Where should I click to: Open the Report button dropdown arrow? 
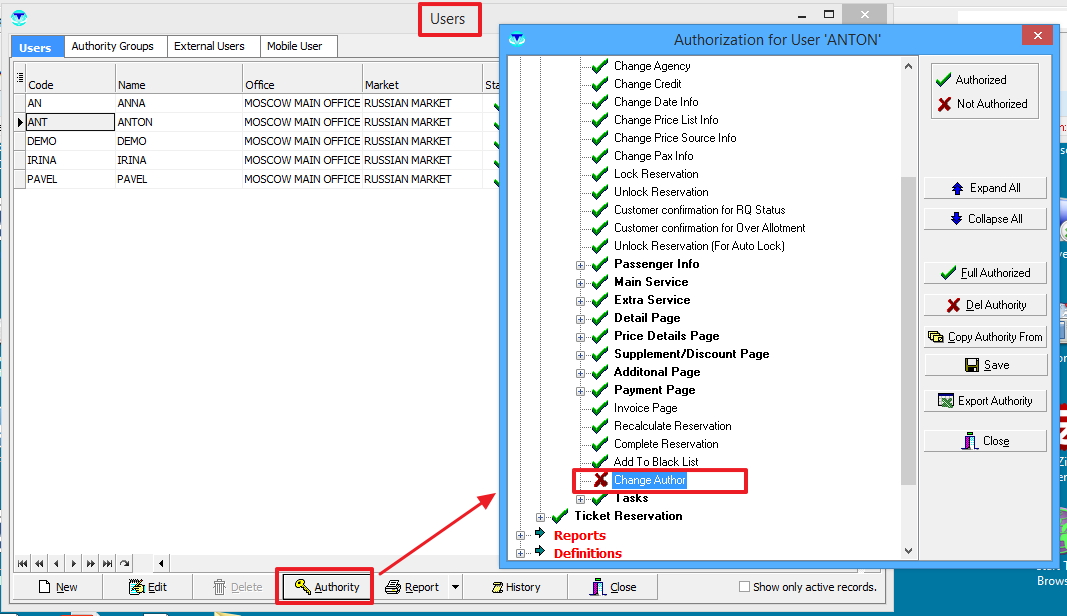(x=456, y=587)
